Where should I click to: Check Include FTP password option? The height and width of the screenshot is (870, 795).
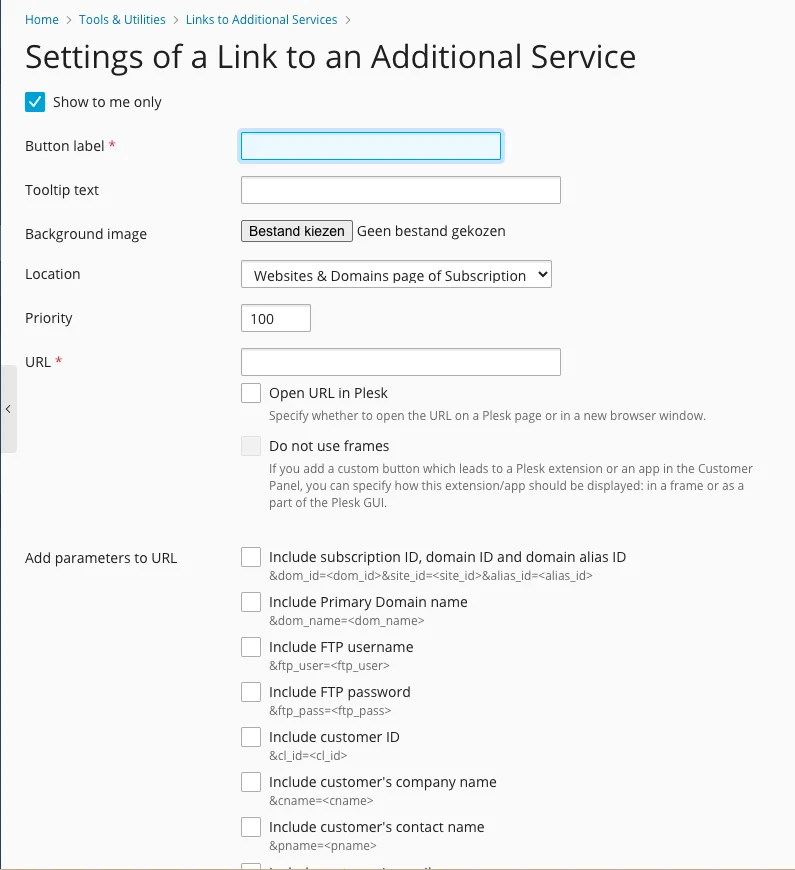click(x=250, y=692)
